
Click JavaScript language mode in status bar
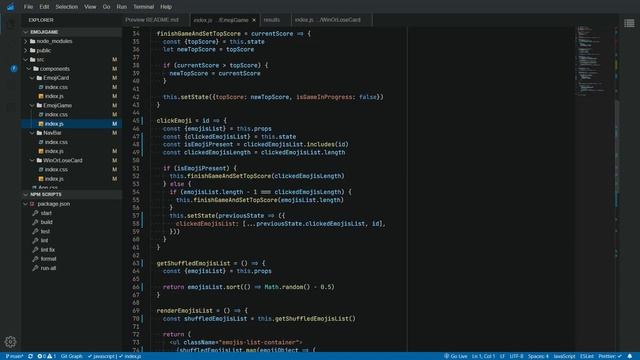point(564,356)
